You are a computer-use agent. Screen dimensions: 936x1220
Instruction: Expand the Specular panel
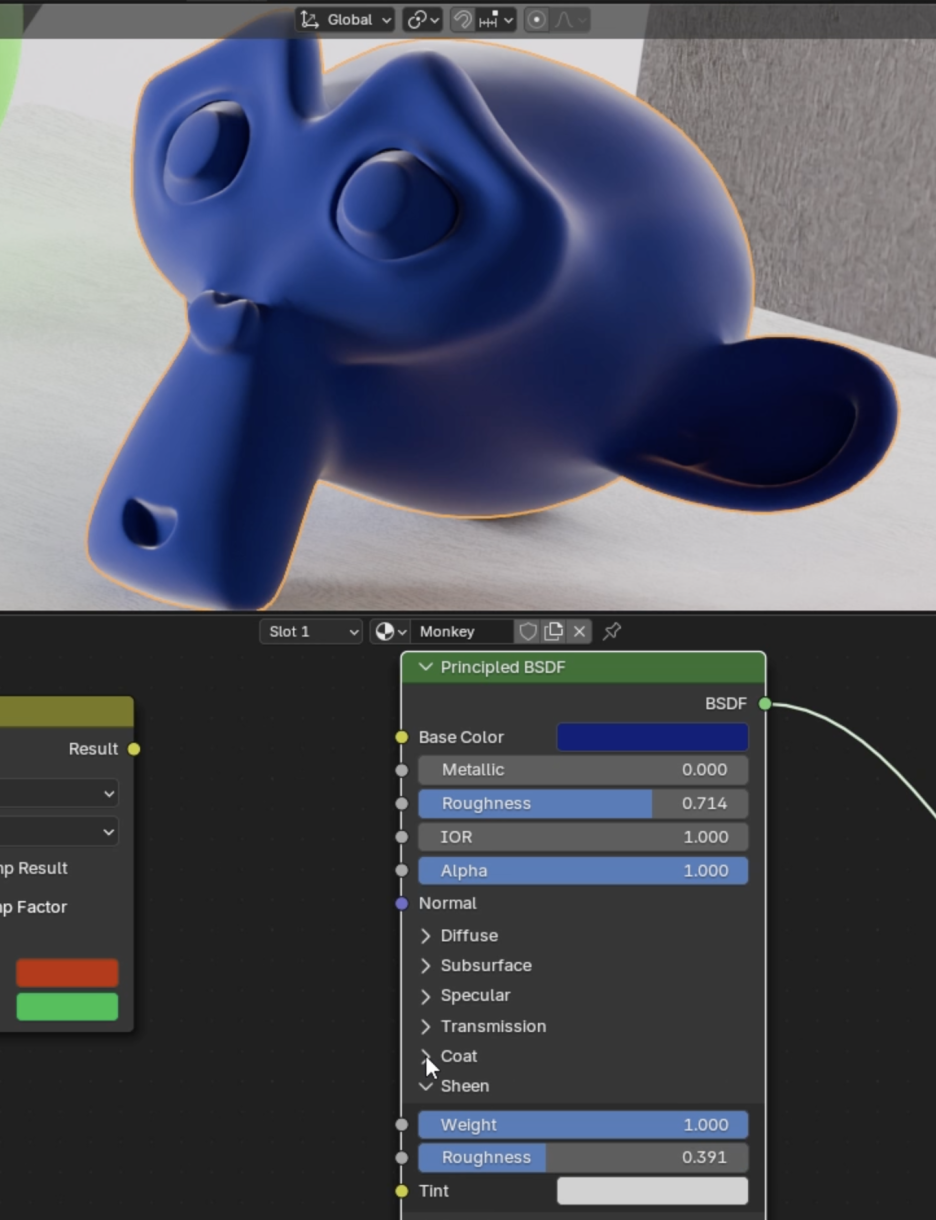426,996
